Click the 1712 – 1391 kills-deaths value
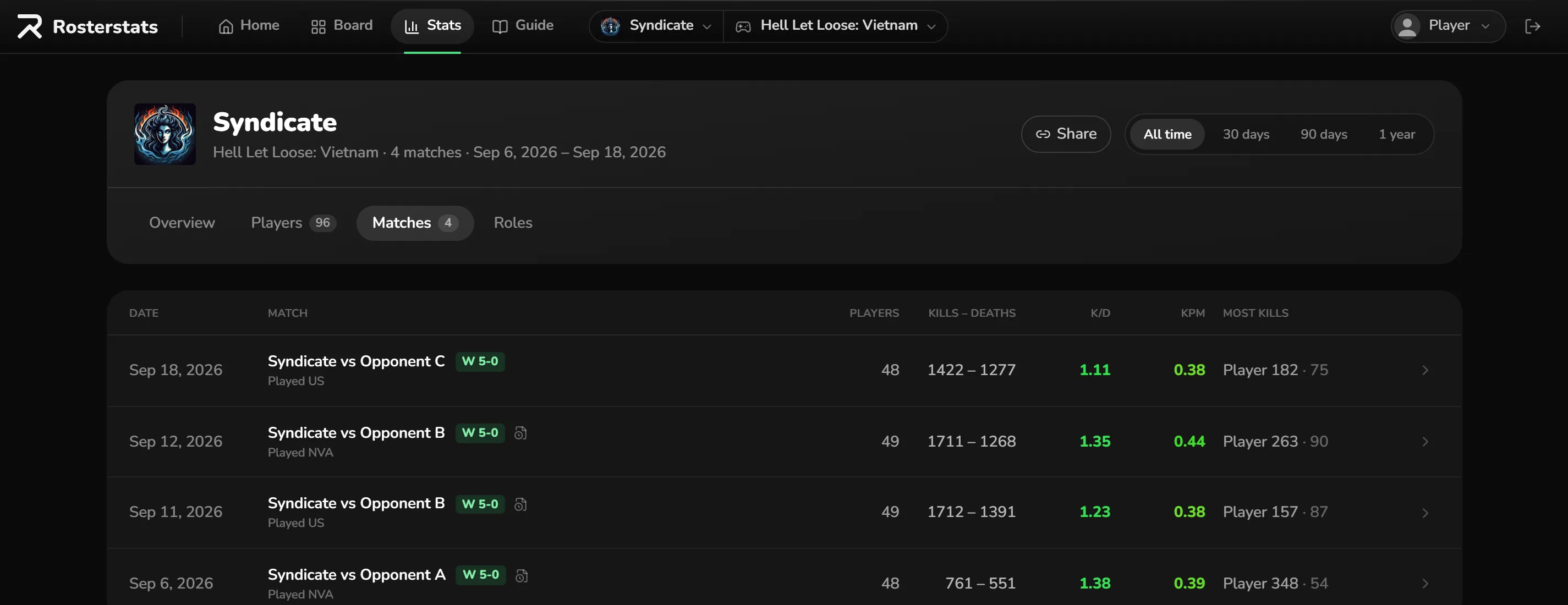 972,512
